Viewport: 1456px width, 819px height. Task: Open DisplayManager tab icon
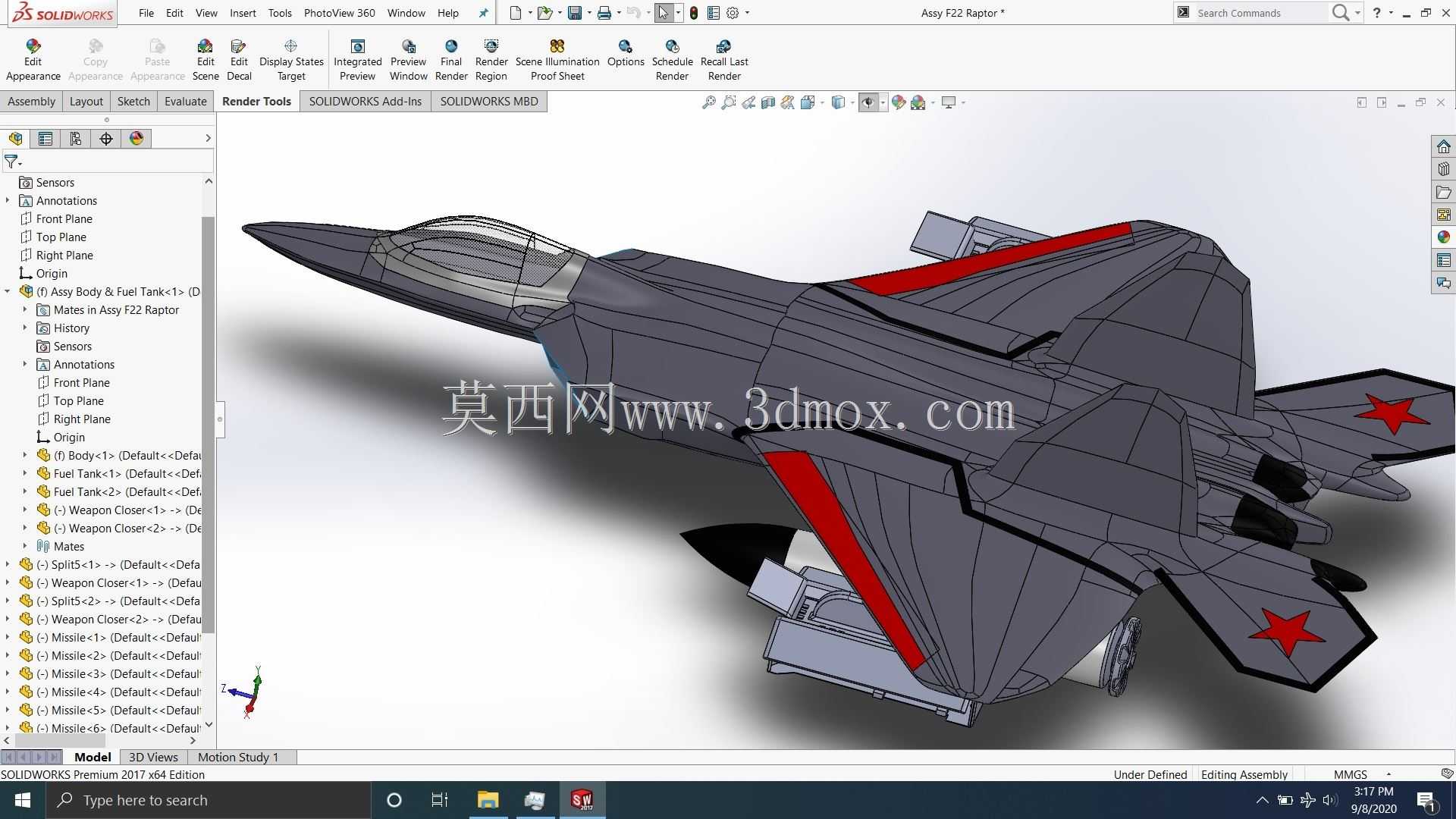[x=136, y=139]
